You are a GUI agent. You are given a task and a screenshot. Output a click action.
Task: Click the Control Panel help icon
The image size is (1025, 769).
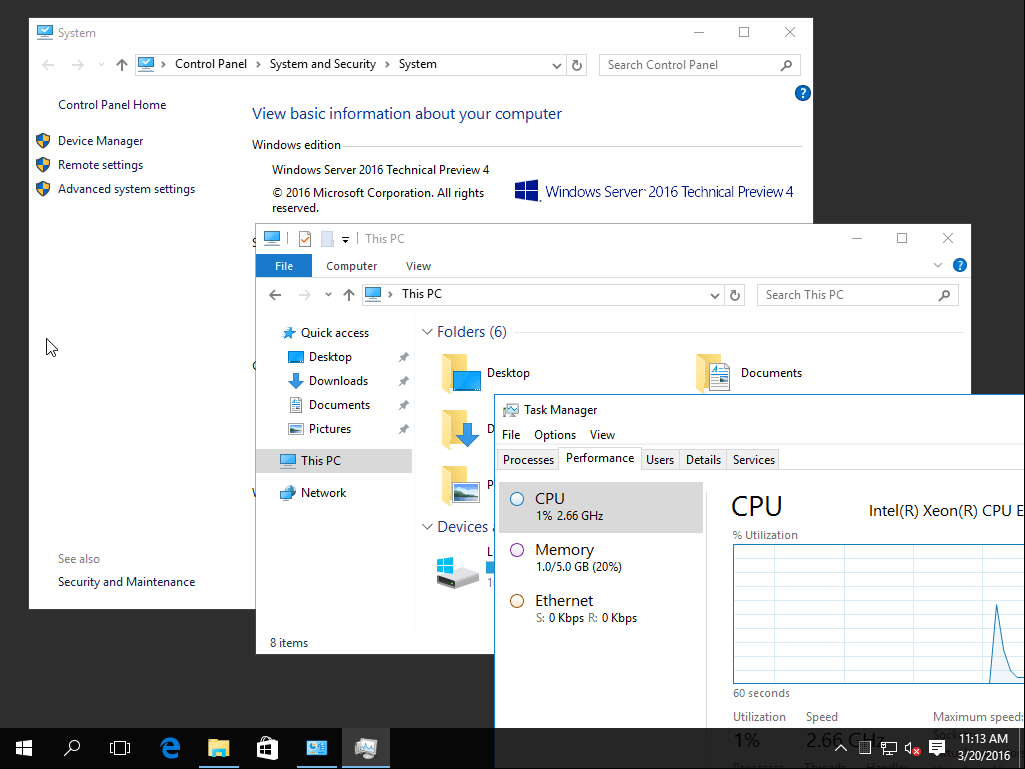802,93
